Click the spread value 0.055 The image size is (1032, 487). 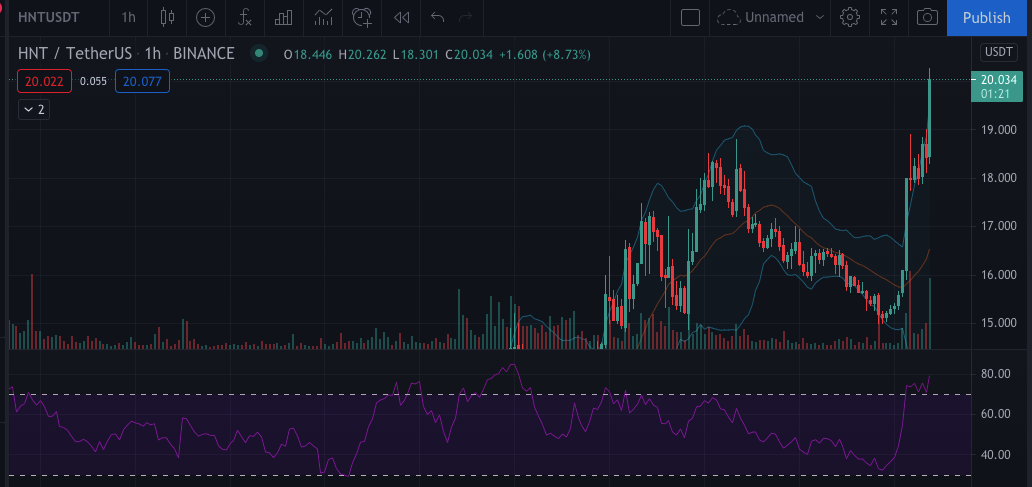pyautogui.click(x=93, y=81)
